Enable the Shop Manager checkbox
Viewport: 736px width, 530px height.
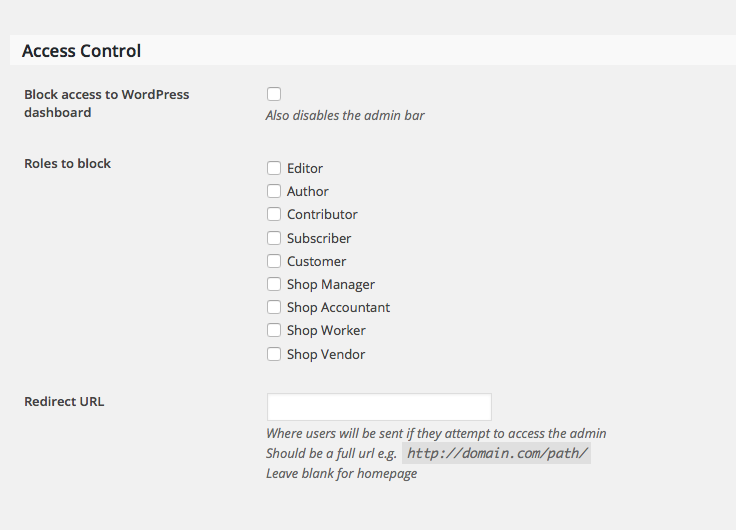click(274, 284)
